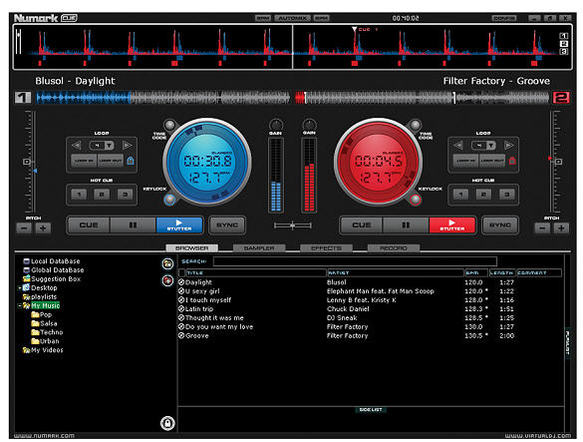The width and height of the screenshot is (583, 442).
Task: Switch to the Sampler tab
Action: [259, 248]
